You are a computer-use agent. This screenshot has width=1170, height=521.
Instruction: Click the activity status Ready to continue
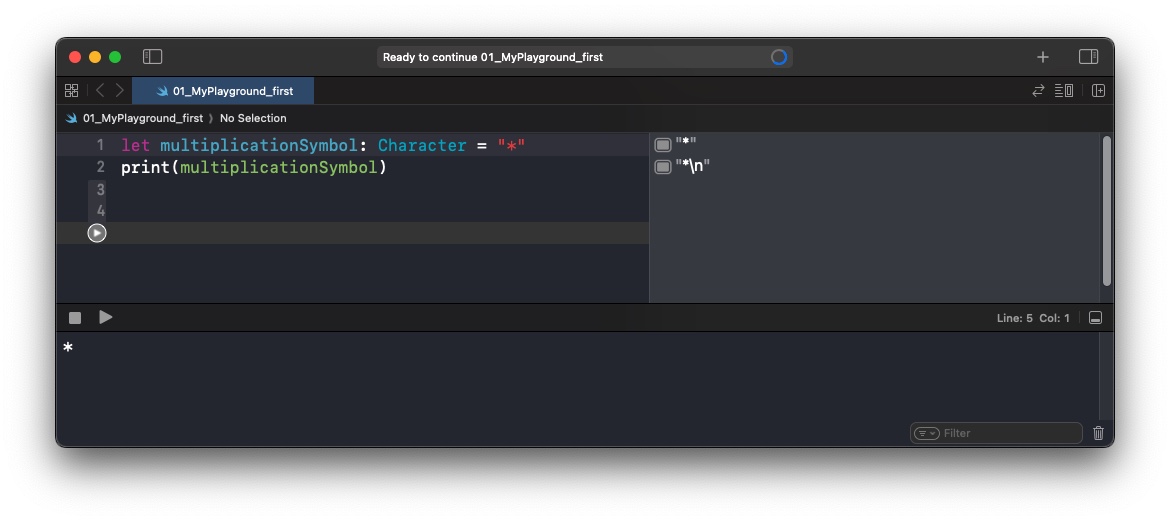[492, 57]
